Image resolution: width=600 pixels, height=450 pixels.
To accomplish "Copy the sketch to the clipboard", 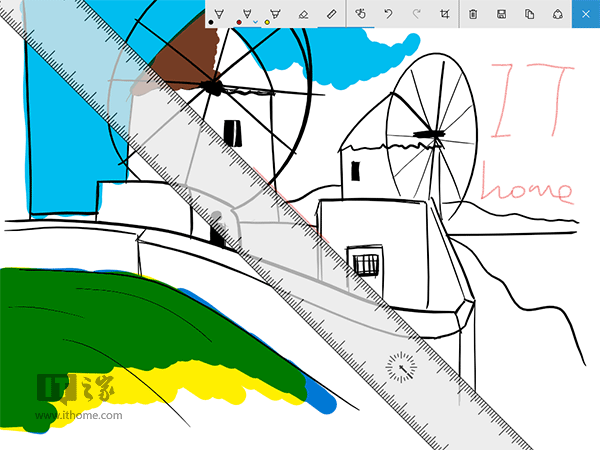I will 529,14.
